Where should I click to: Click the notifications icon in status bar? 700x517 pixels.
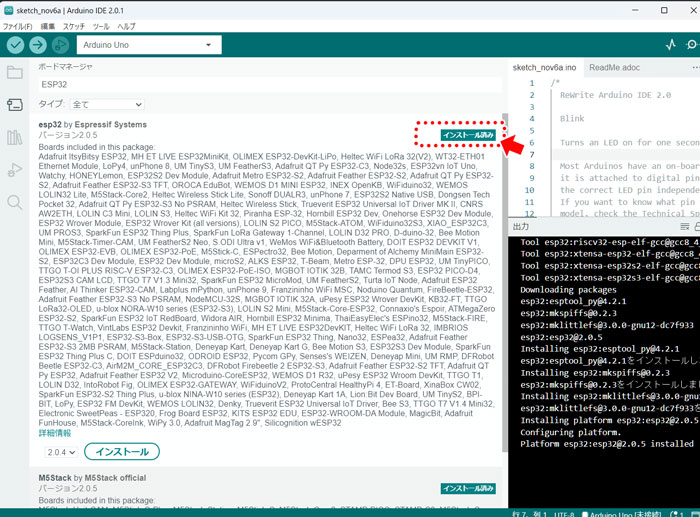(x=677, y=514)
